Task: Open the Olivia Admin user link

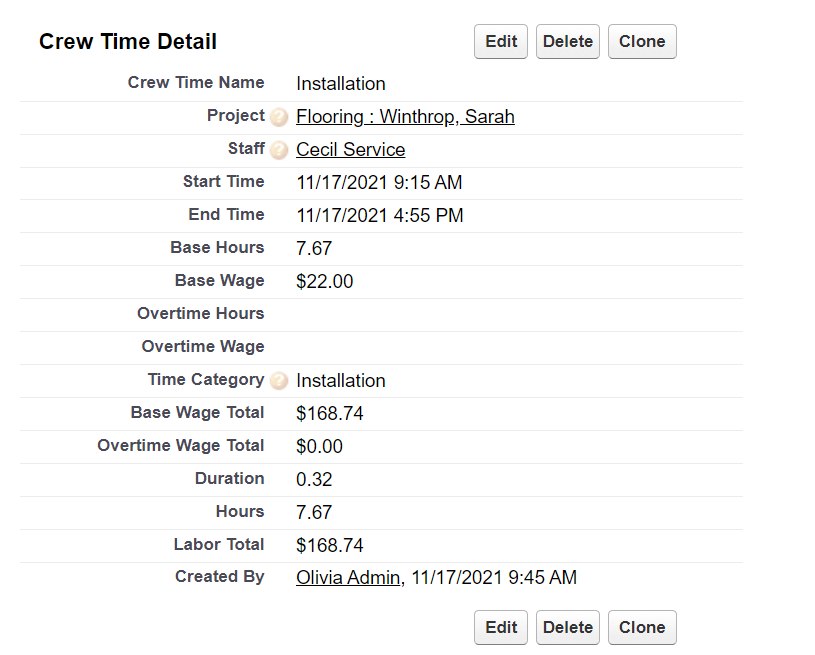Action: pos(348,578)
